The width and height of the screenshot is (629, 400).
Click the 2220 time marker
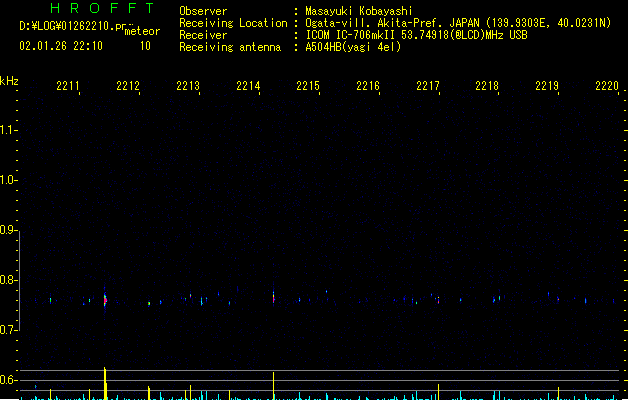coord(607,86)
